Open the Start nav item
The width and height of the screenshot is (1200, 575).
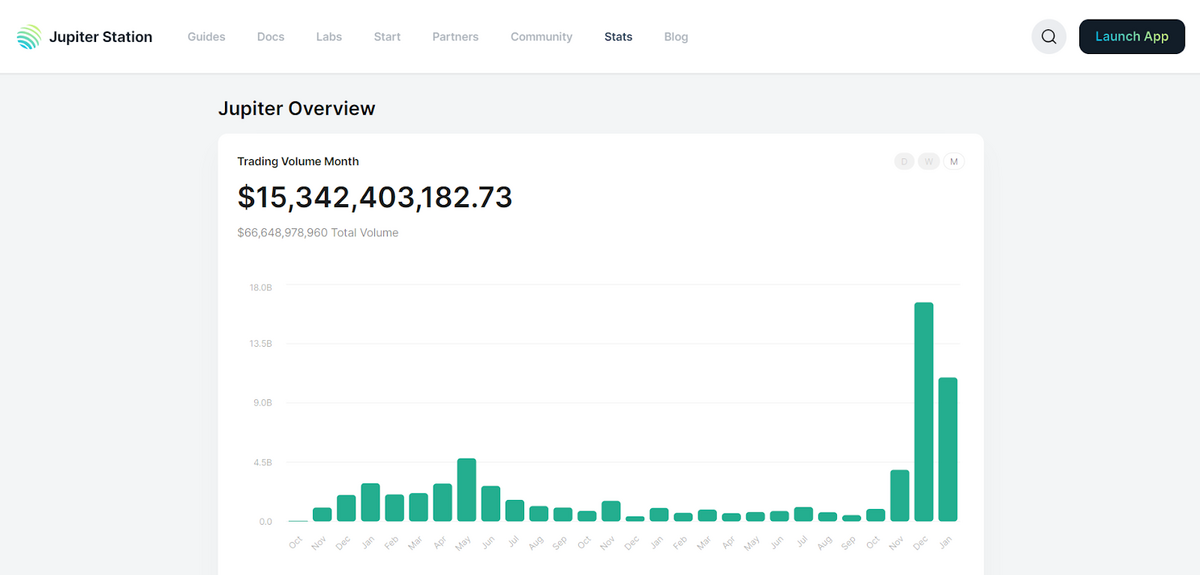point(387,37)
